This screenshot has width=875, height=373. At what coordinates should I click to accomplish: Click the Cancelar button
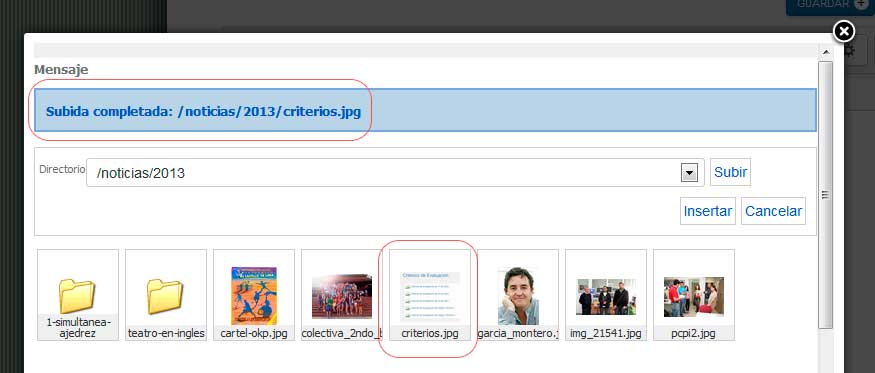[x=773, y=211]
